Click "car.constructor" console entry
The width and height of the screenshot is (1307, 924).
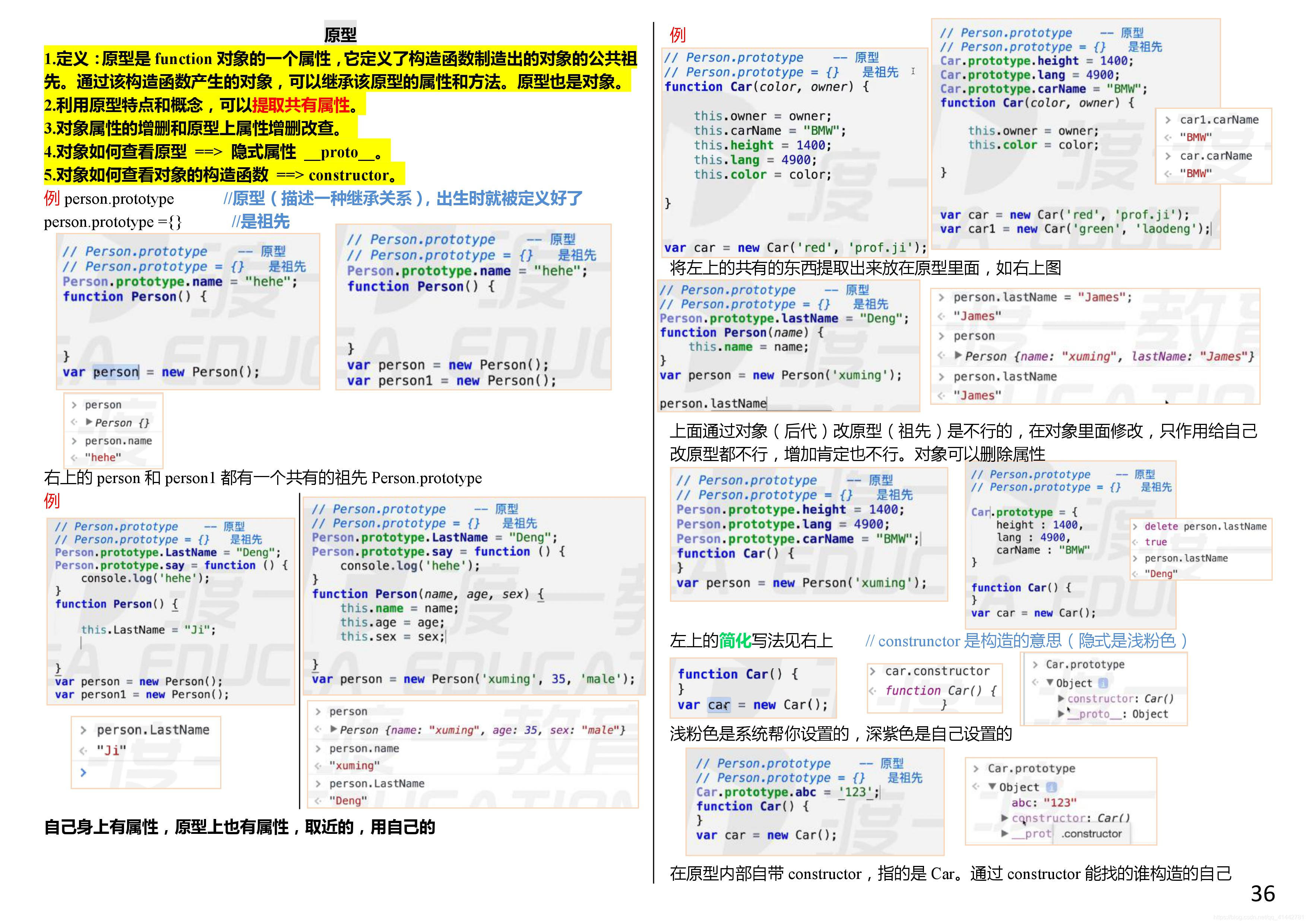click(x=937, y=671)
